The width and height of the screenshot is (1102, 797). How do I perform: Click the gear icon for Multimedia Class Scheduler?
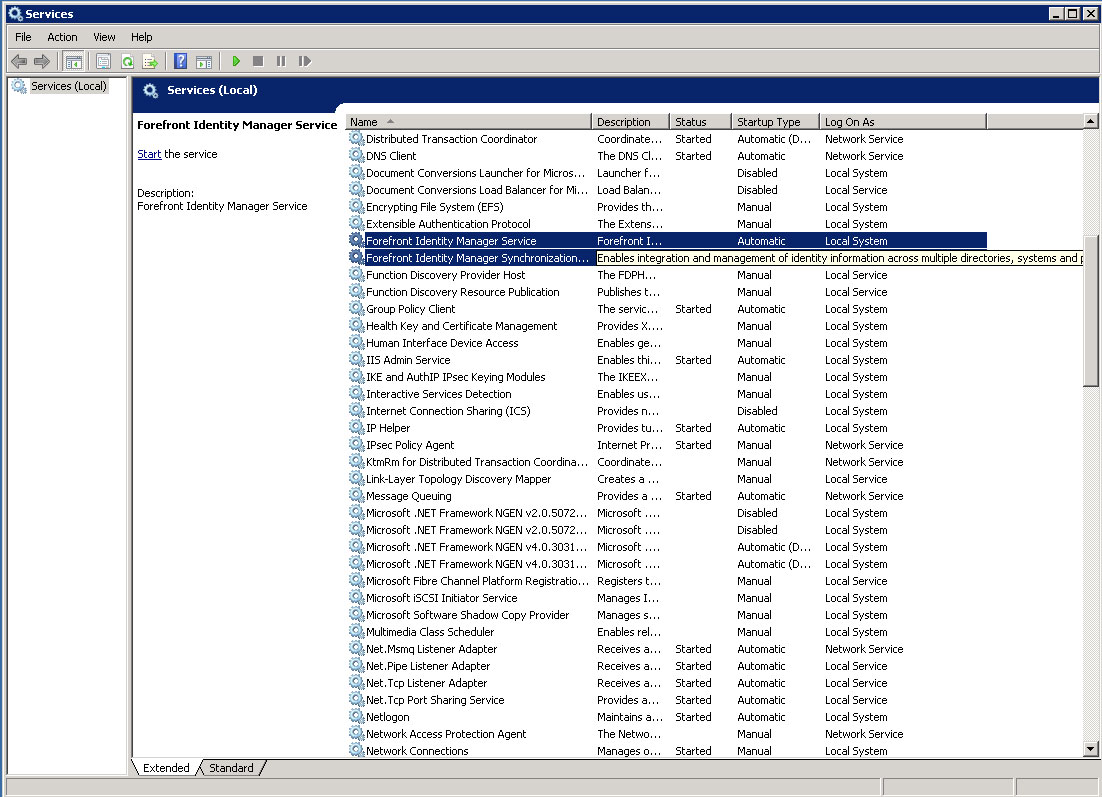pos(357,631)
